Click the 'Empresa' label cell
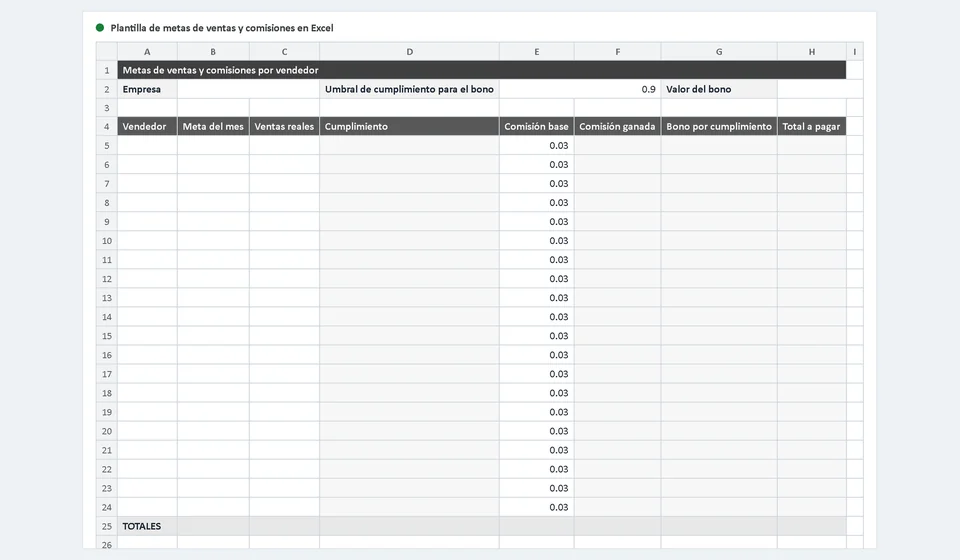Screen dimensions: 960x560 pyautogui.click(x=147, y=89)
